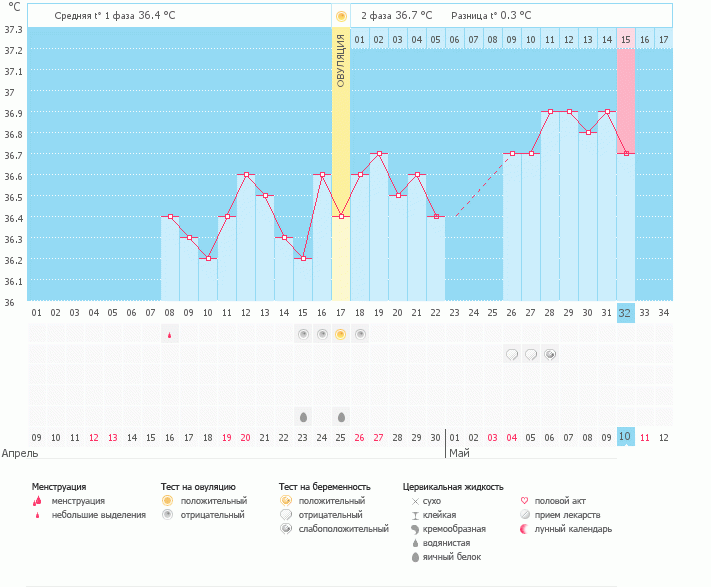Click the egg-white cervical fluid icon on day 17
The width and height of the screenshot is (711, 587).
pos(341,417)
